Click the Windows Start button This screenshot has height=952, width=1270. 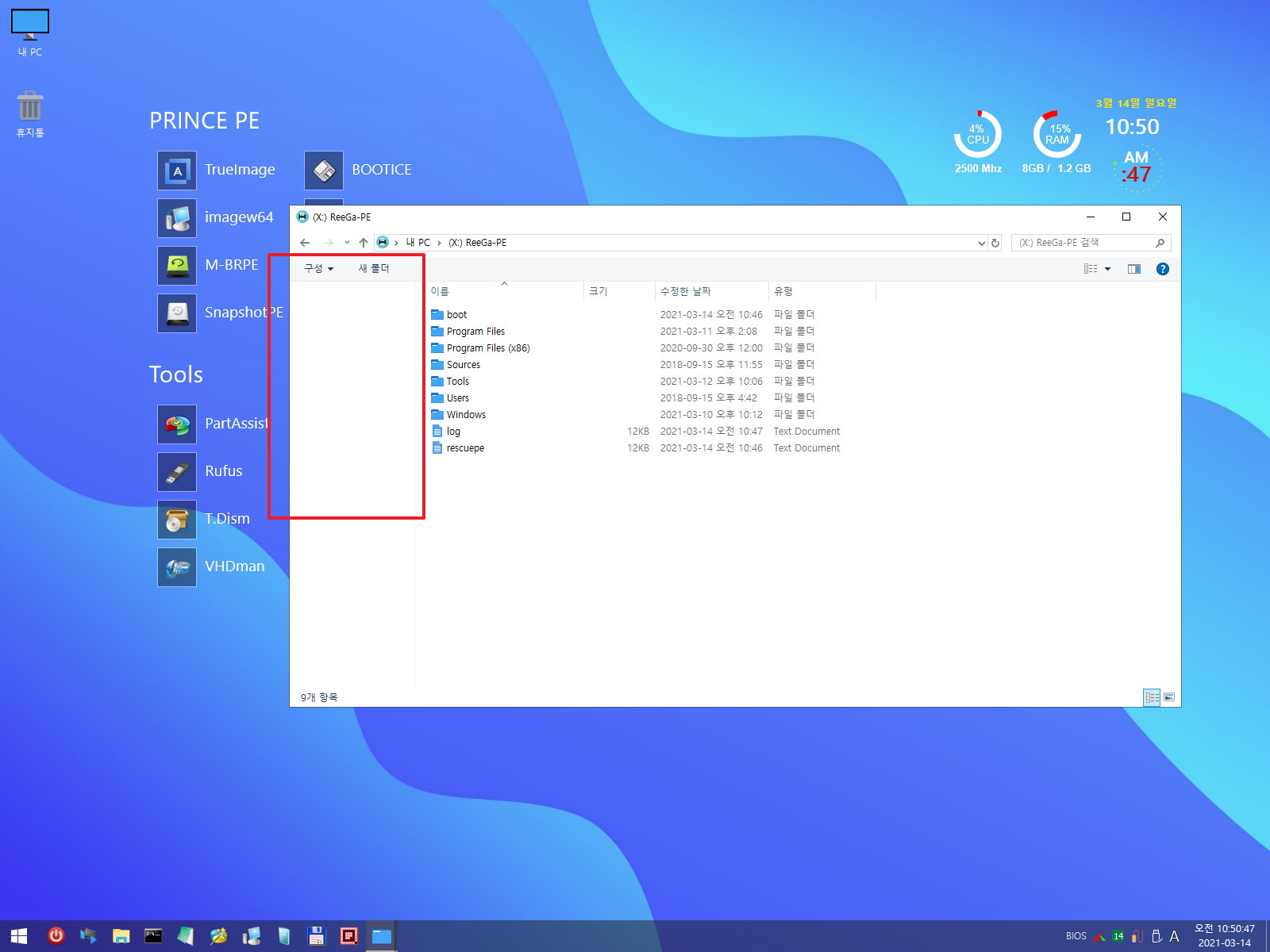pos(19,936)
